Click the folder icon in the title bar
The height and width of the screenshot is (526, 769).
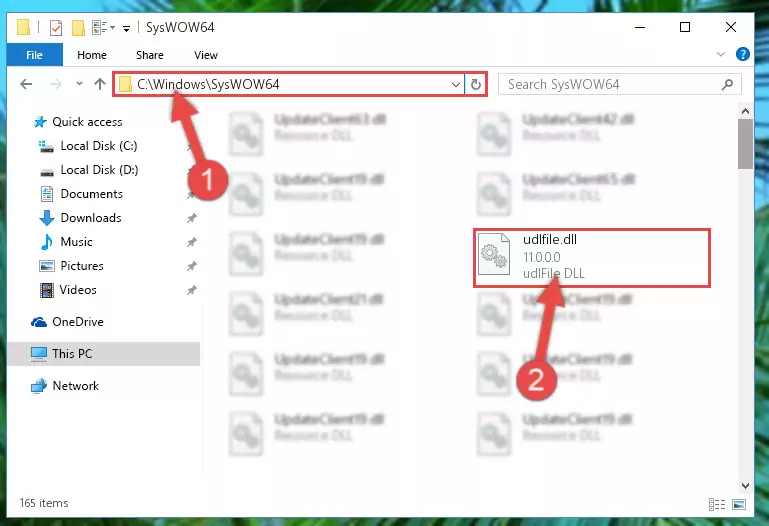(23, 27)
